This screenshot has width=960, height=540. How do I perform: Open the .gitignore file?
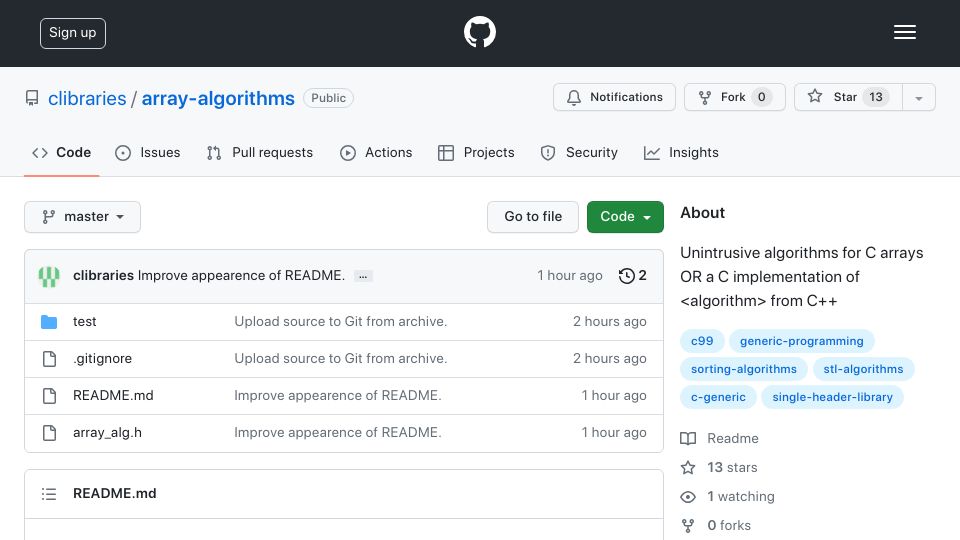coord(102,359)
